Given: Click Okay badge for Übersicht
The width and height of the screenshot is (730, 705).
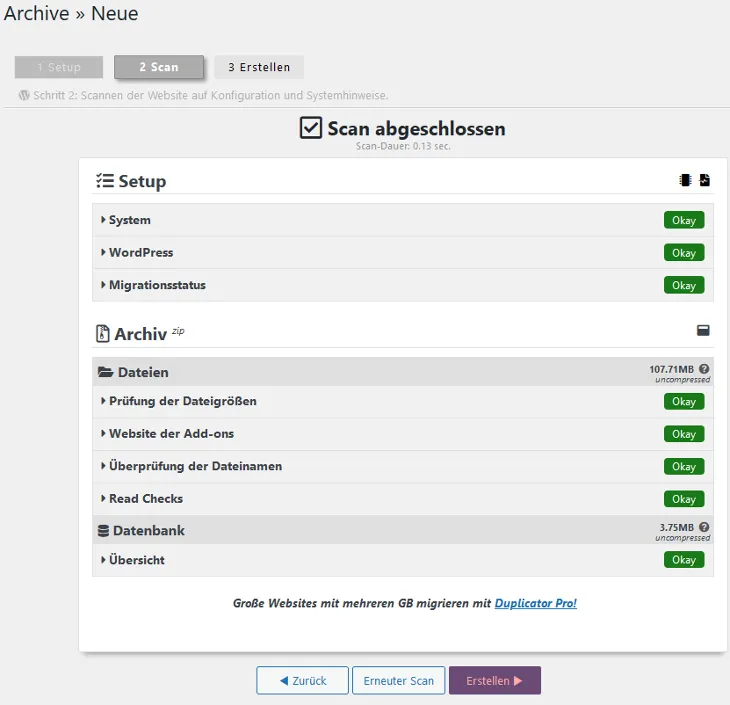Looking at the screenshot, I should point(684,560).
